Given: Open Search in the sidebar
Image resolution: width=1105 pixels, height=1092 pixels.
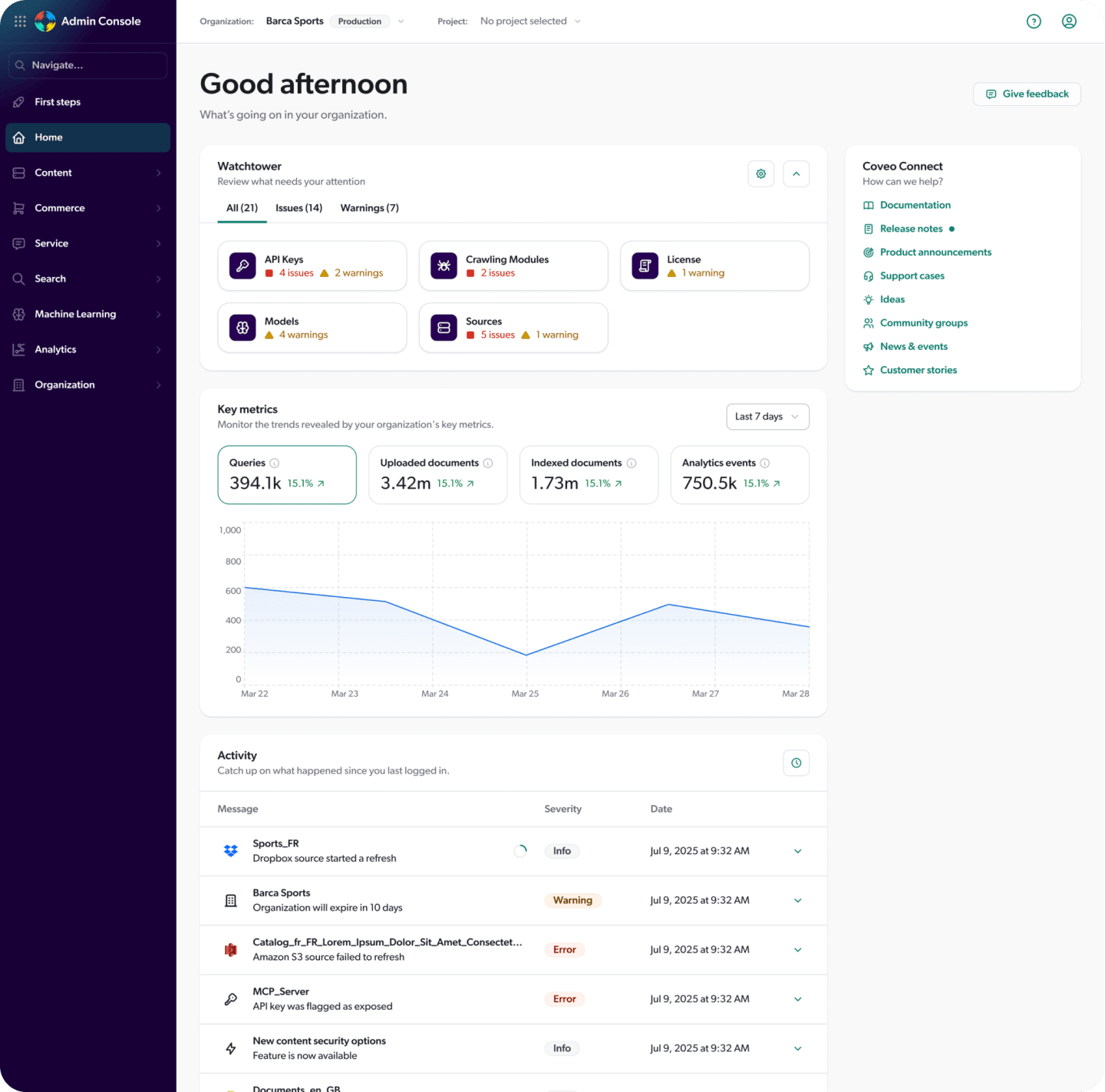Looking at the screenshot, I should click(87, 279).
